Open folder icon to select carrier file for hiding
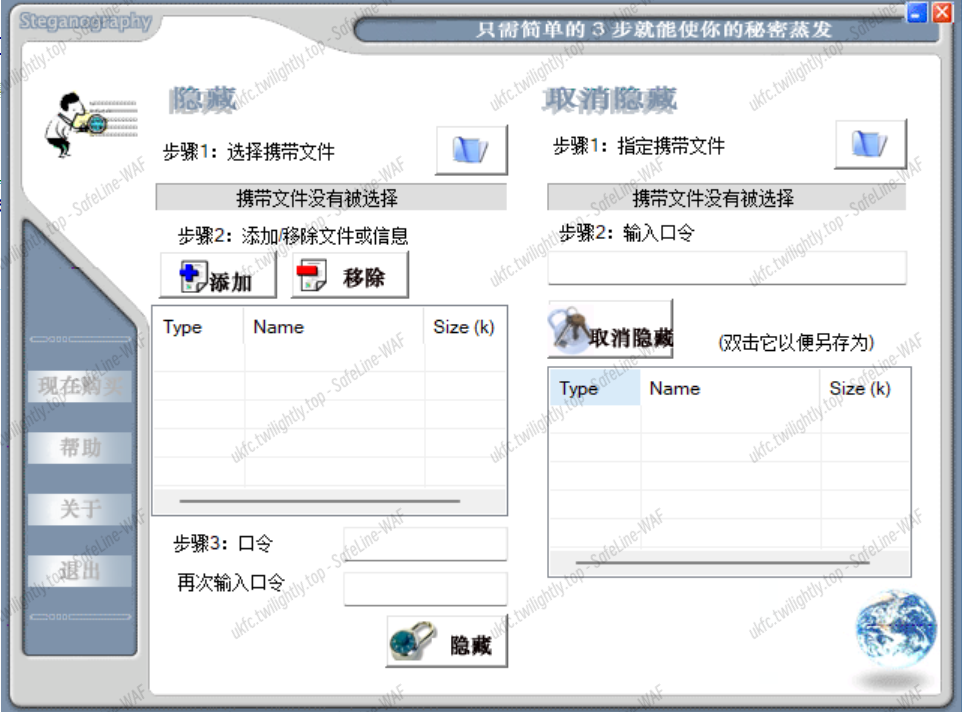Viewport: 962px width, 712px height. coord(471,150)
